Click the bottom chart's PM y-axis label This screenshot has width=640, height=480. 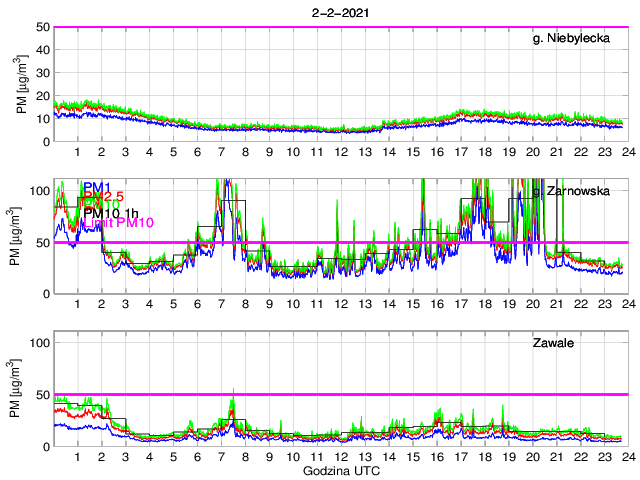click(x=21, y=390)
